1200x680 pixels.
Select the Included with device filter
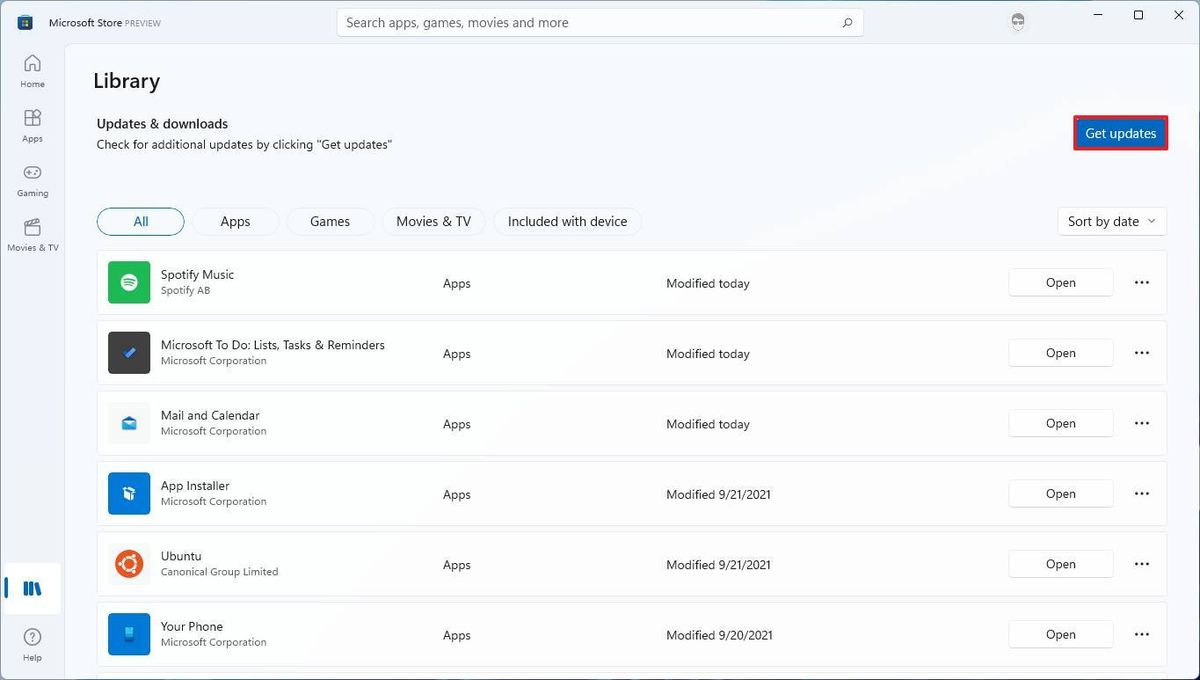(x=567, y=221)
